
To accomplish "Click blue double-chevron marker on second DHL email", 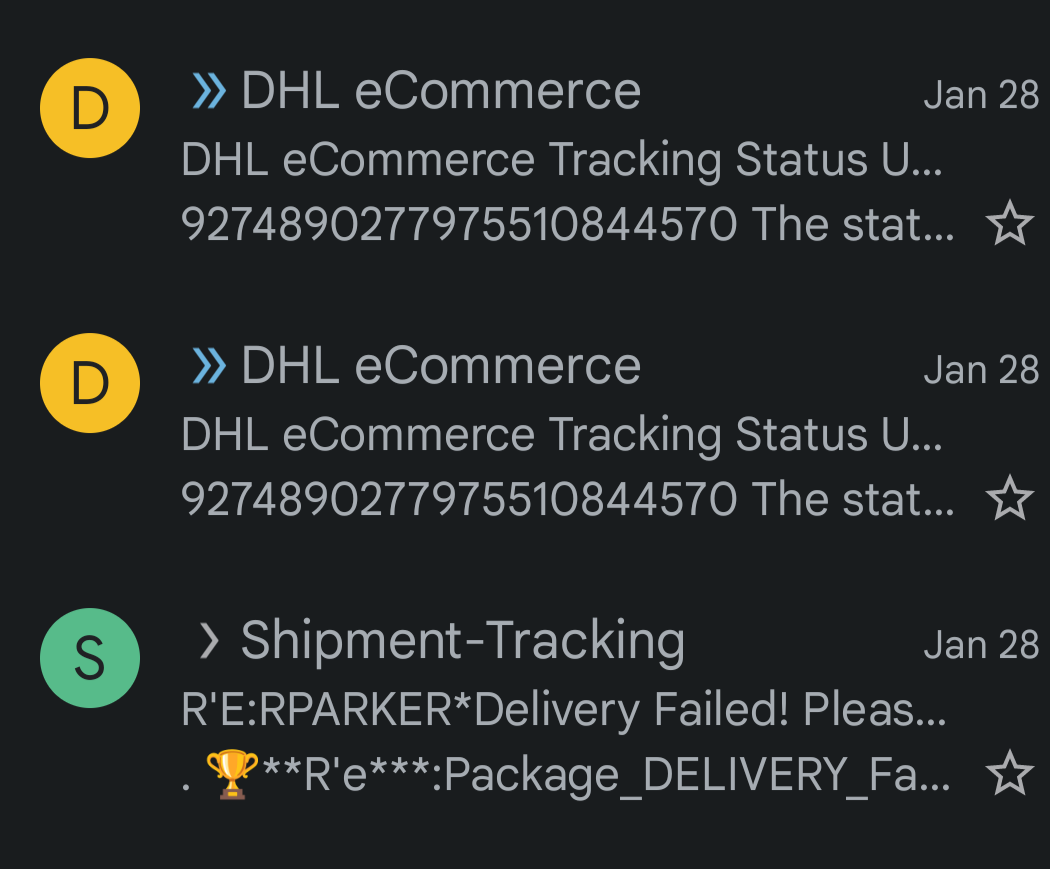I will pos(209,366).
